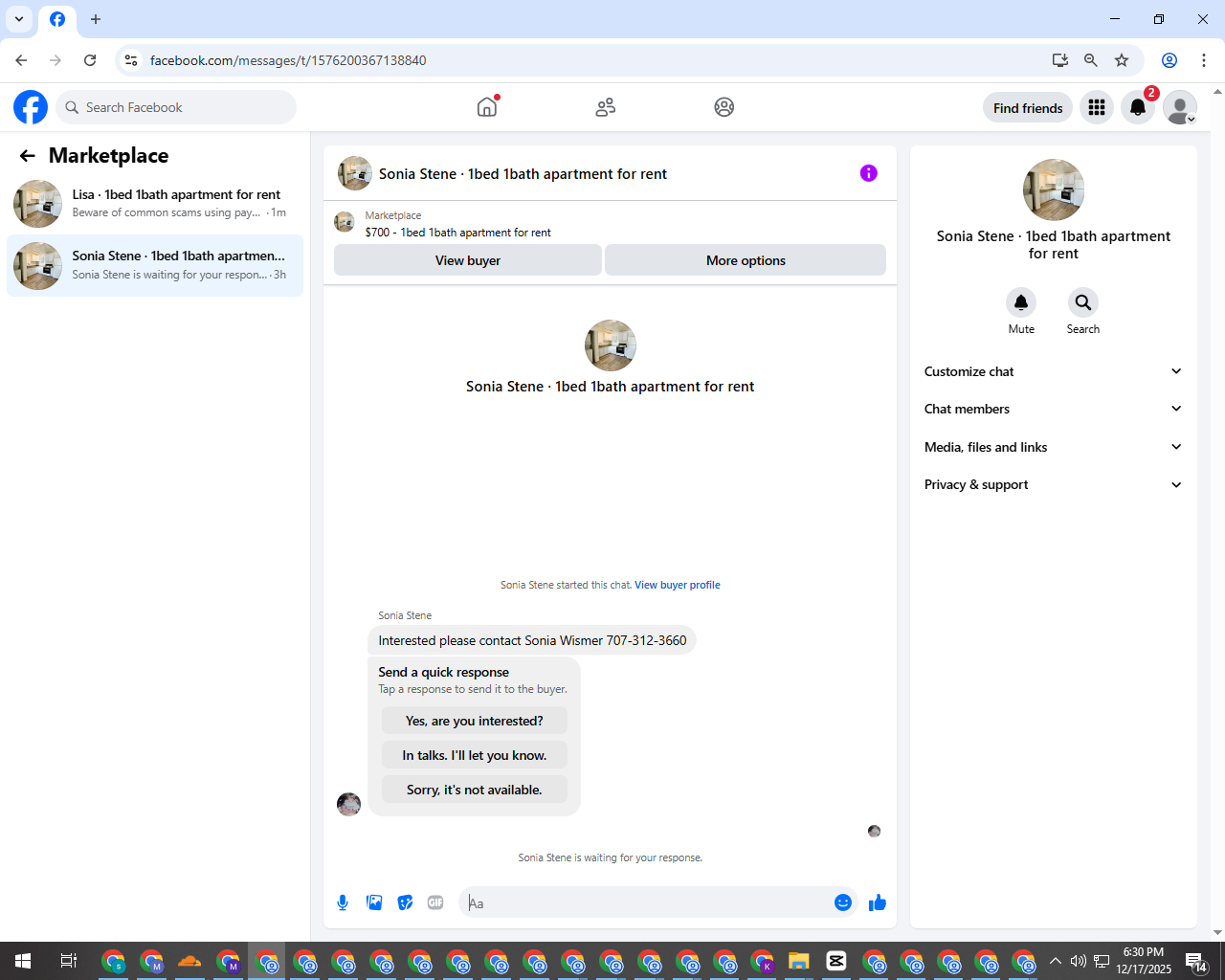Open Windows Start menu
This screenshot has width=1225, height=980.
point(23,961)
